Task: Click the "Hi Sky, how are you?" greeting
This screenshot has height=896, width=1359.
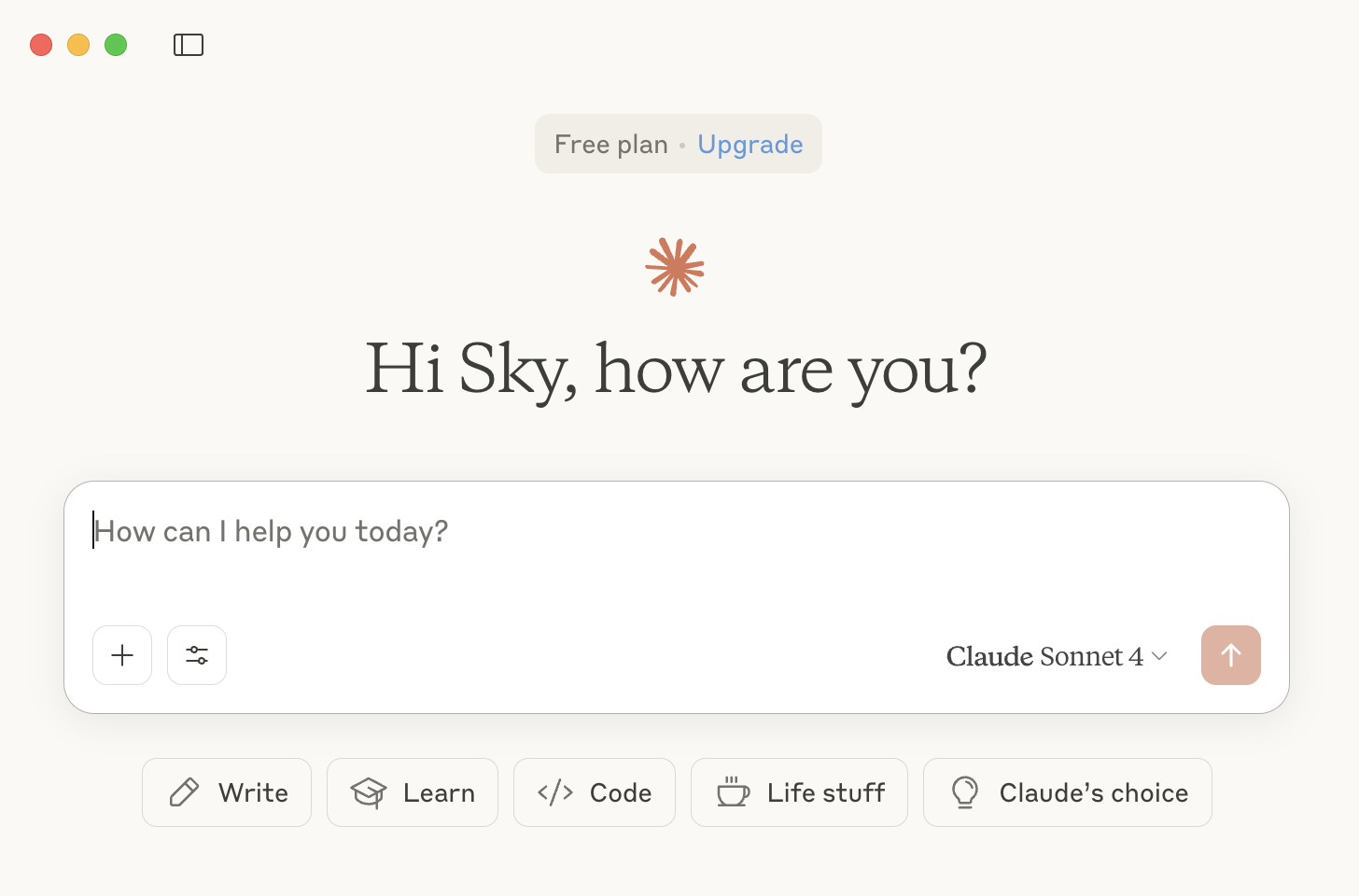Action: coord(676,370)
